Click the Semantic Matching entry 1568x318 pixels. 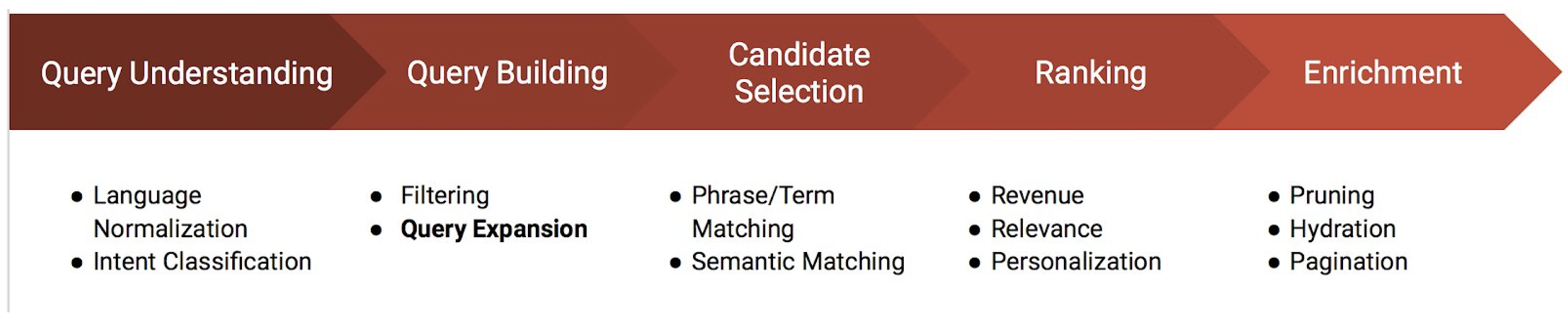click(x=797, y=261)
